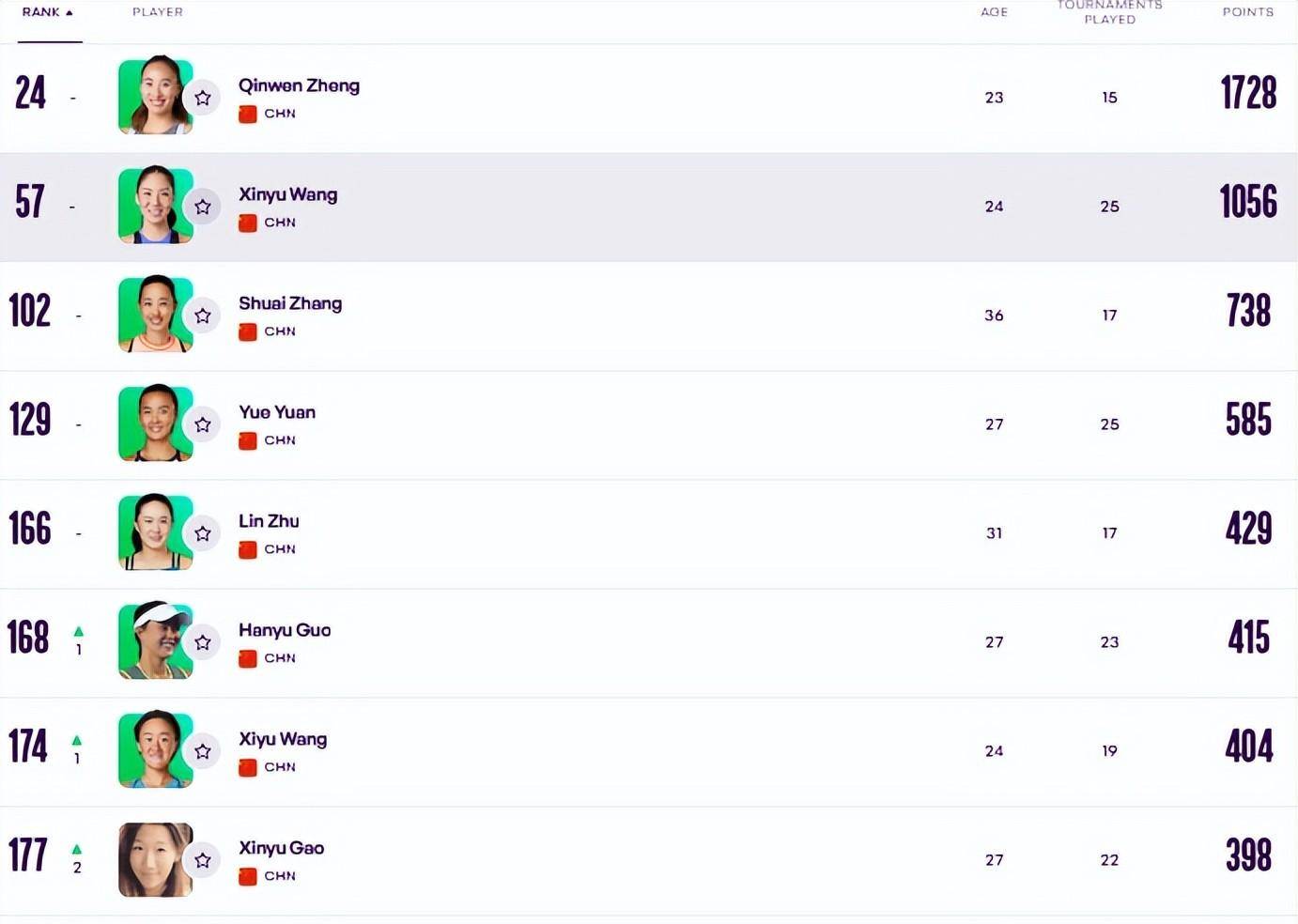Screen dimensions: 1298x924
Task: Sort by the POINTS column header
Action: [x=1247, y=12]
